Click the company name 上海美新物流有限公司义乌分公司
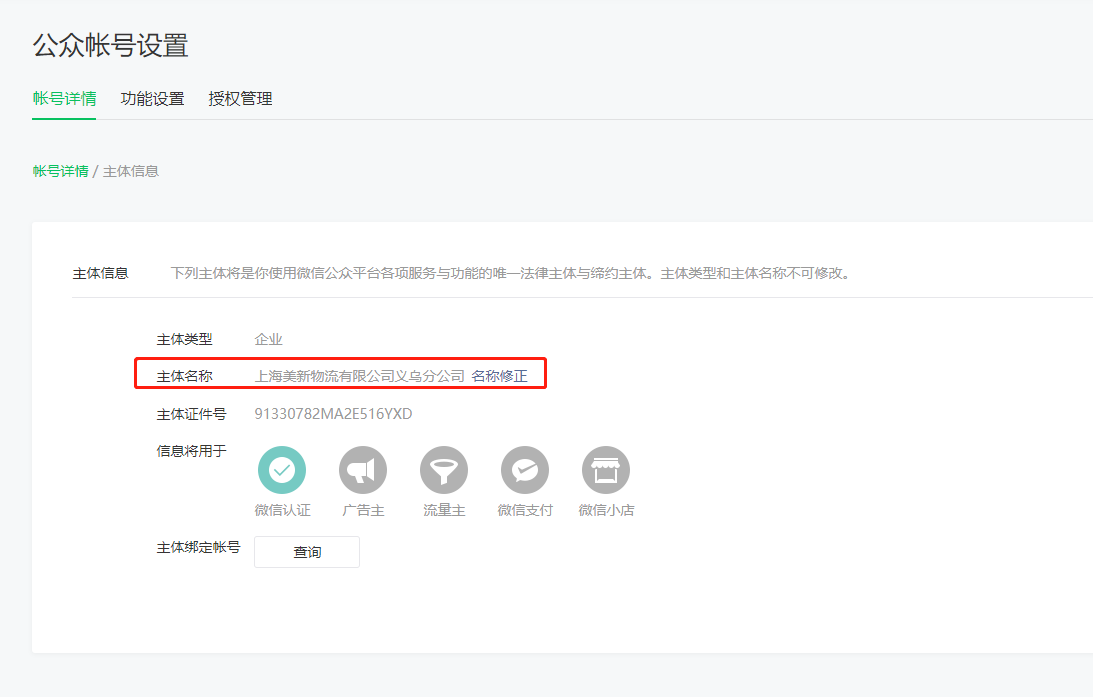The height and width of the screenshot is (697, 1093). (x=359, y=376)
